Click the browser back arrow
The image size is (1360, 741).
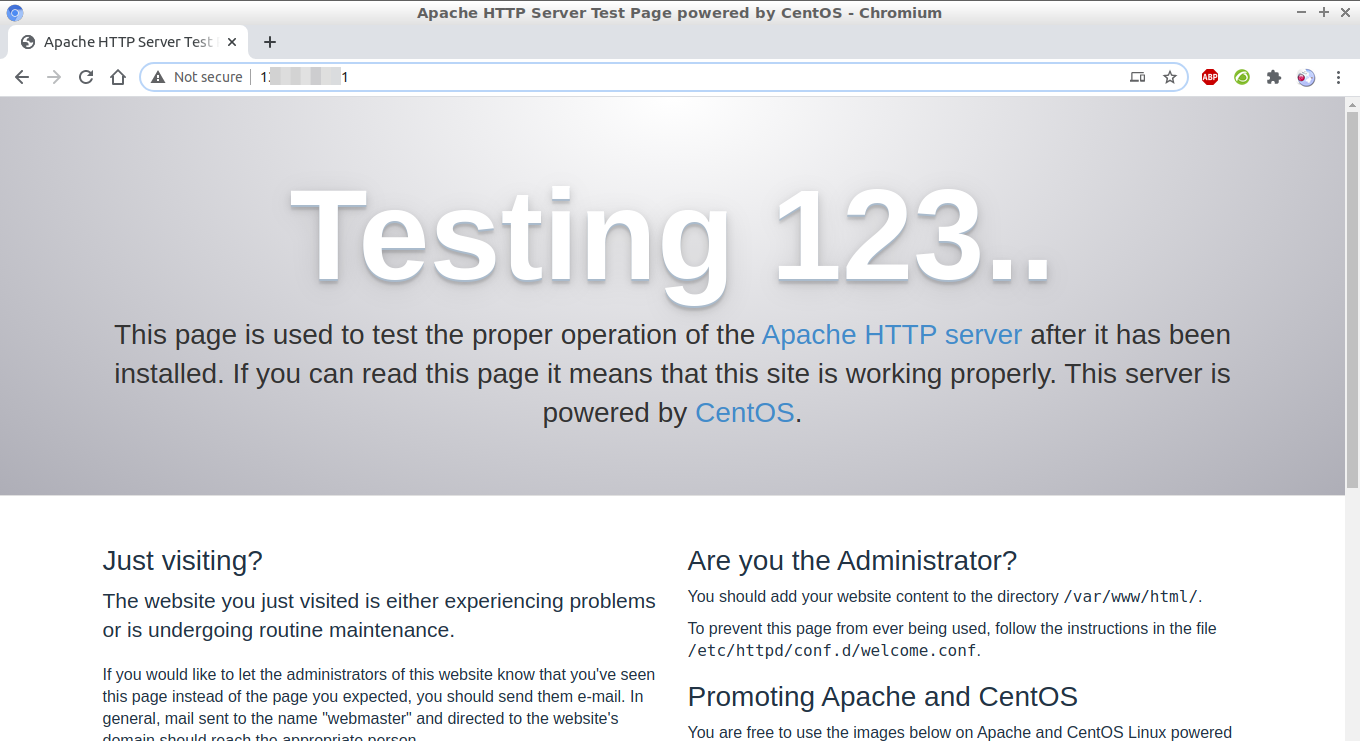point(22,77)
